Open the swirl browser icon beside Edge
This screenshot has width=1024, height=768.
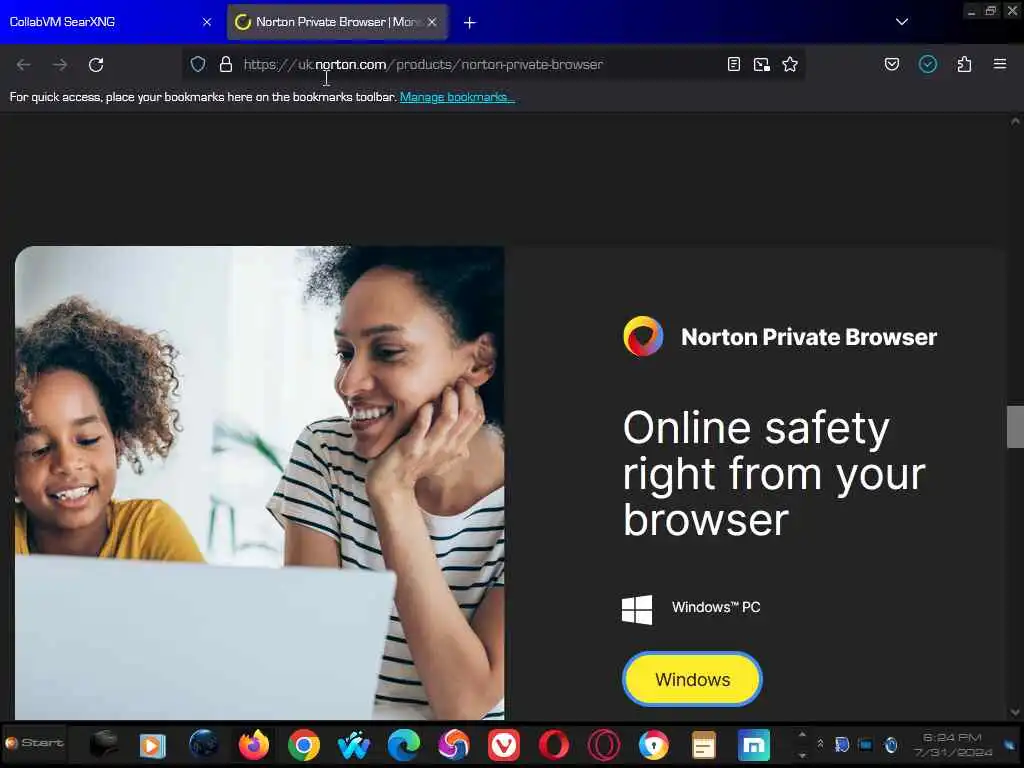tap(454, 745)
